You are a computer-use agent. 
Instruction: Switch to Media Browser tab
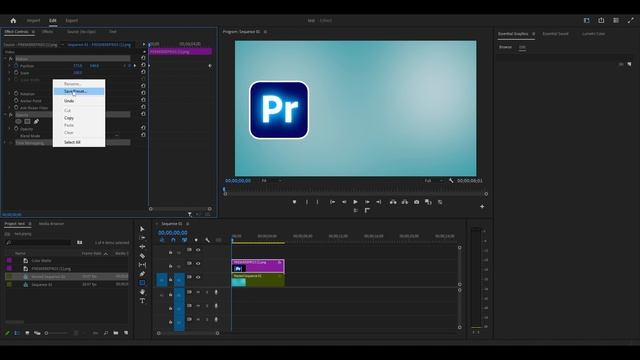(x=51, y=224)
